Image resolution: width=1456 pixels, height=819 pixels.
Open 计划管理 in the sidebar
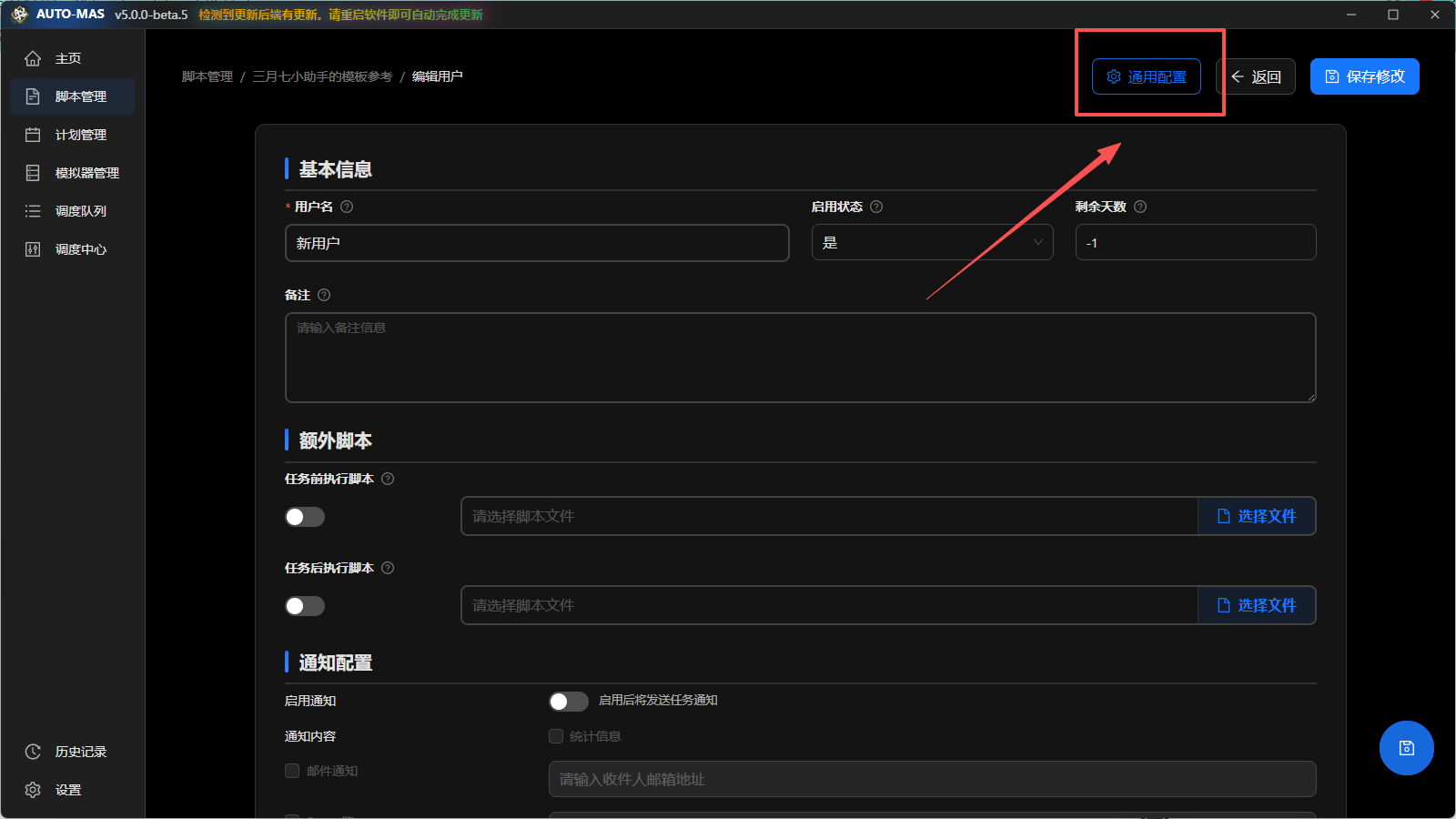80,135
